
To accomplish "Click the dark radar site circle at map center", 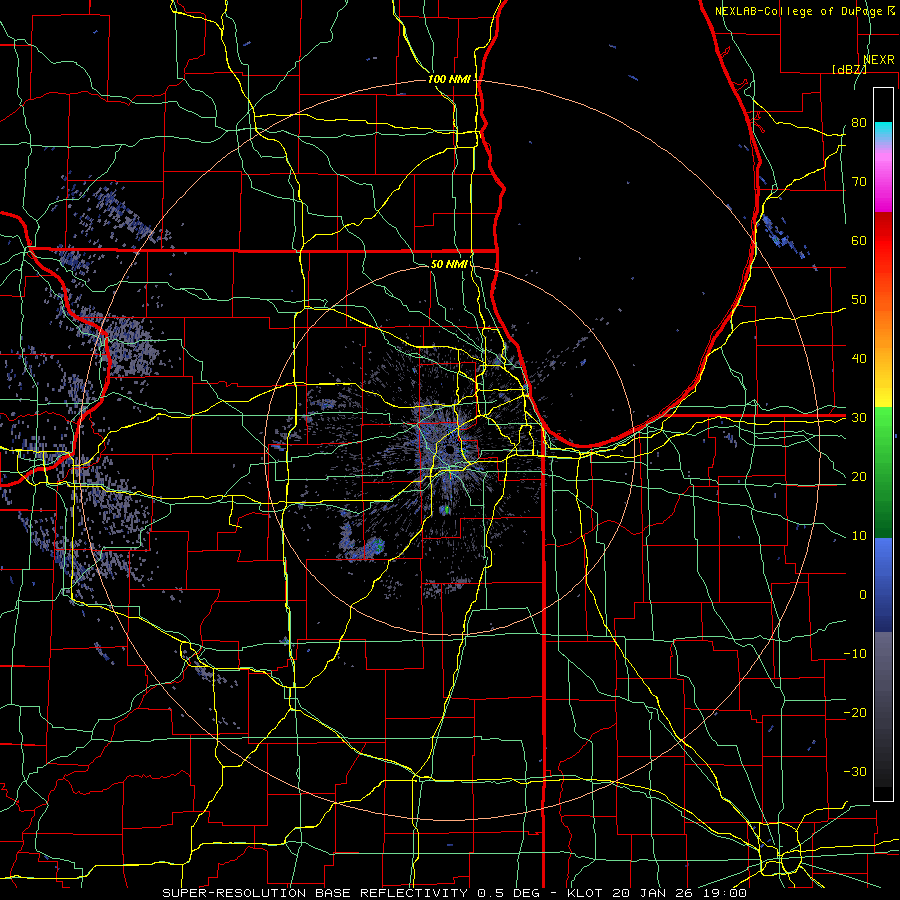I will [449, 449].
